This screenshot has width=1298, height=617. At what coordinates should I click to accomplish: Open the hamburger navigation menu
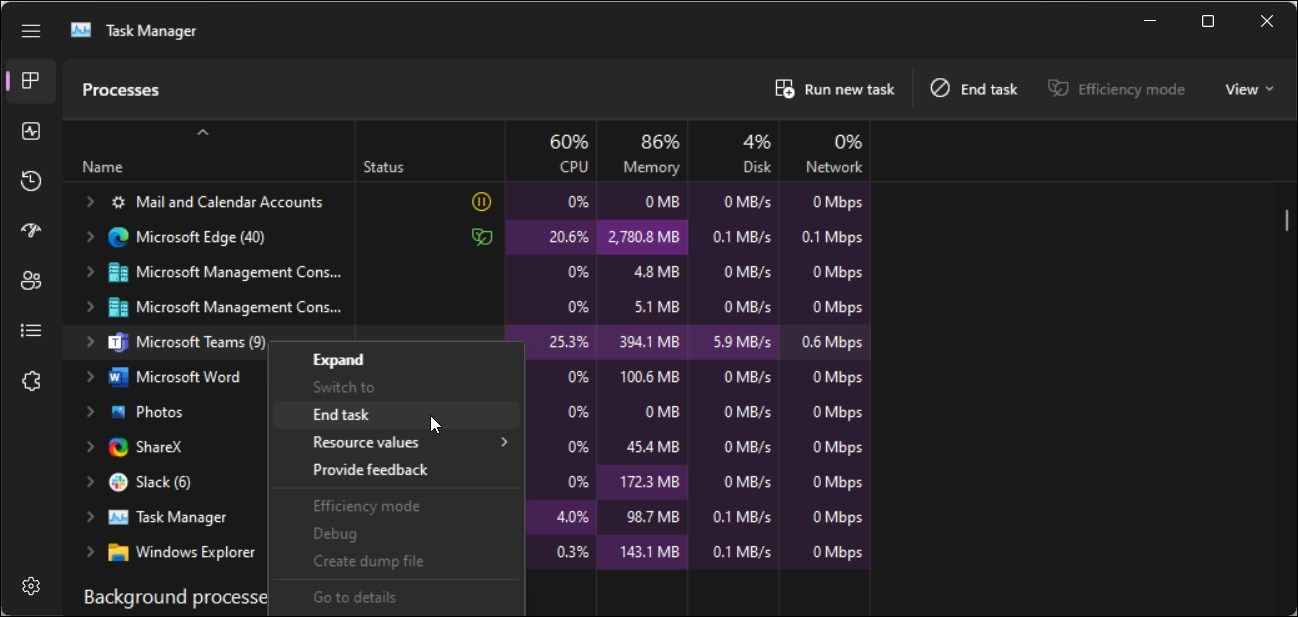(31, 31)
